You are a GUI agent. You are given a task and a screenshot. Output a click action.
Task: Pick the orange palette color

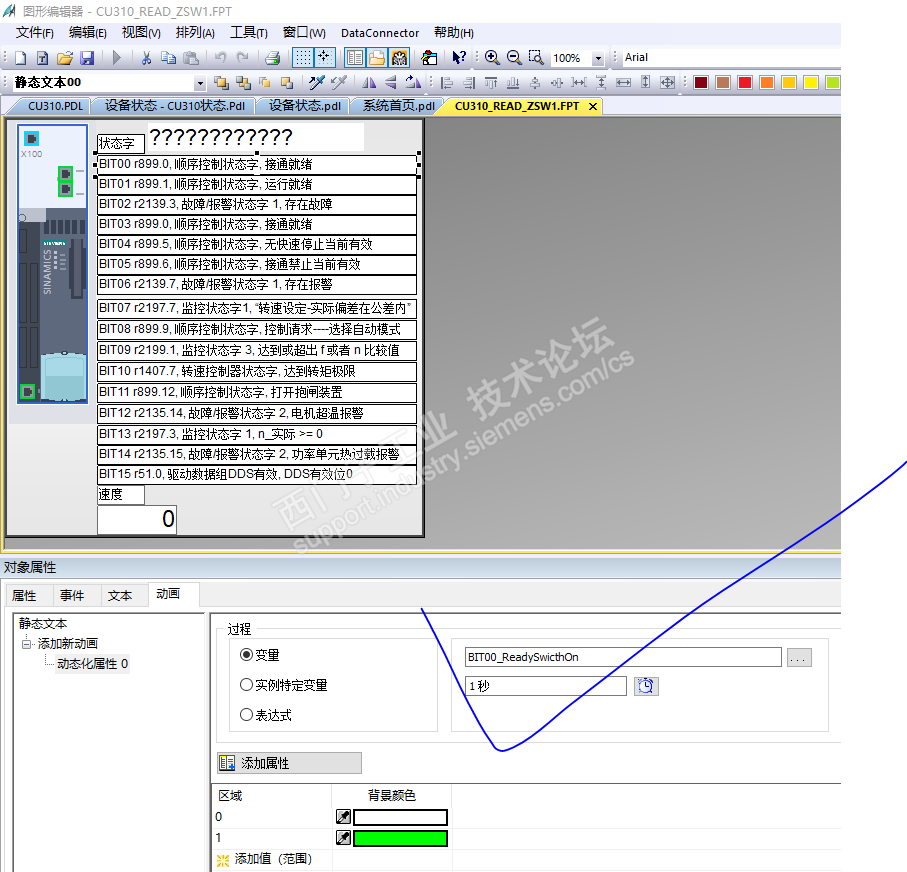coord(767,83)
